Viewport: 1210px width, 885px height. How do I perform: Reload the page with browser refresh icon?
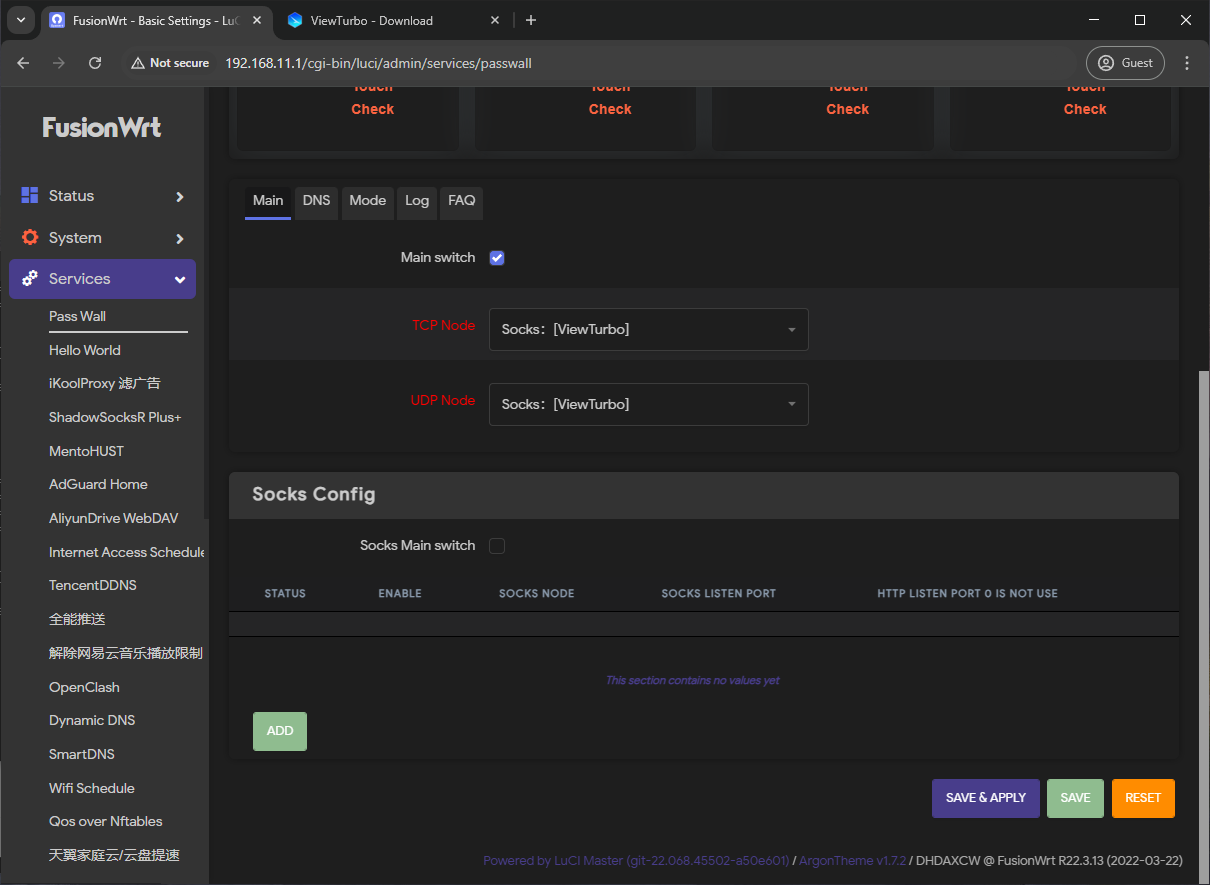pyautogui.click(x=95, y=63)
